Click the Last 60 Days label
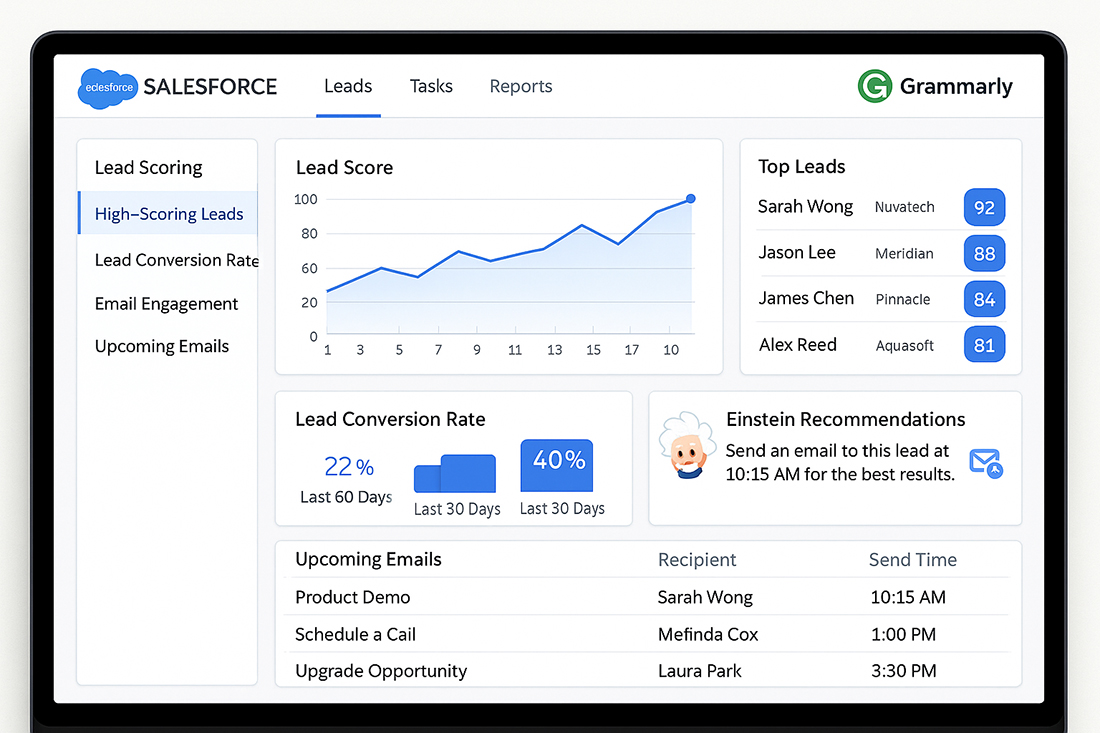 tap(346, 497)
